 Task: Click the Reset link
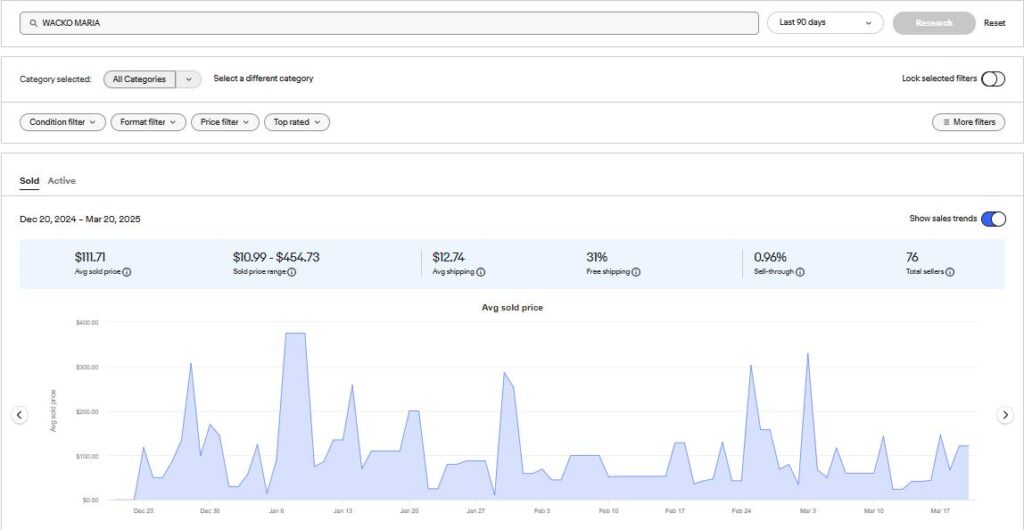[994, 23]
